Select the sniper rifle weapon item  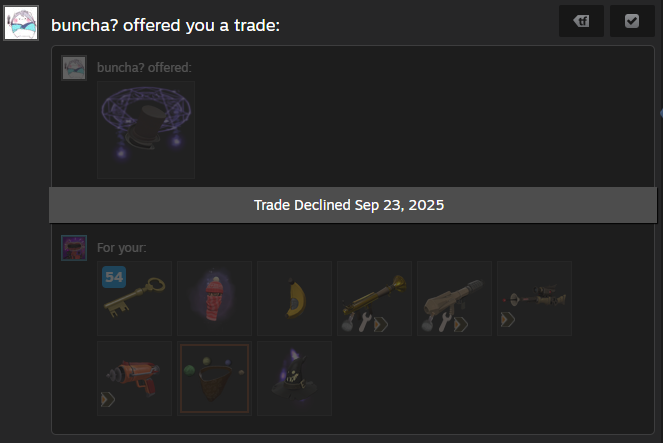click(534, 298)
